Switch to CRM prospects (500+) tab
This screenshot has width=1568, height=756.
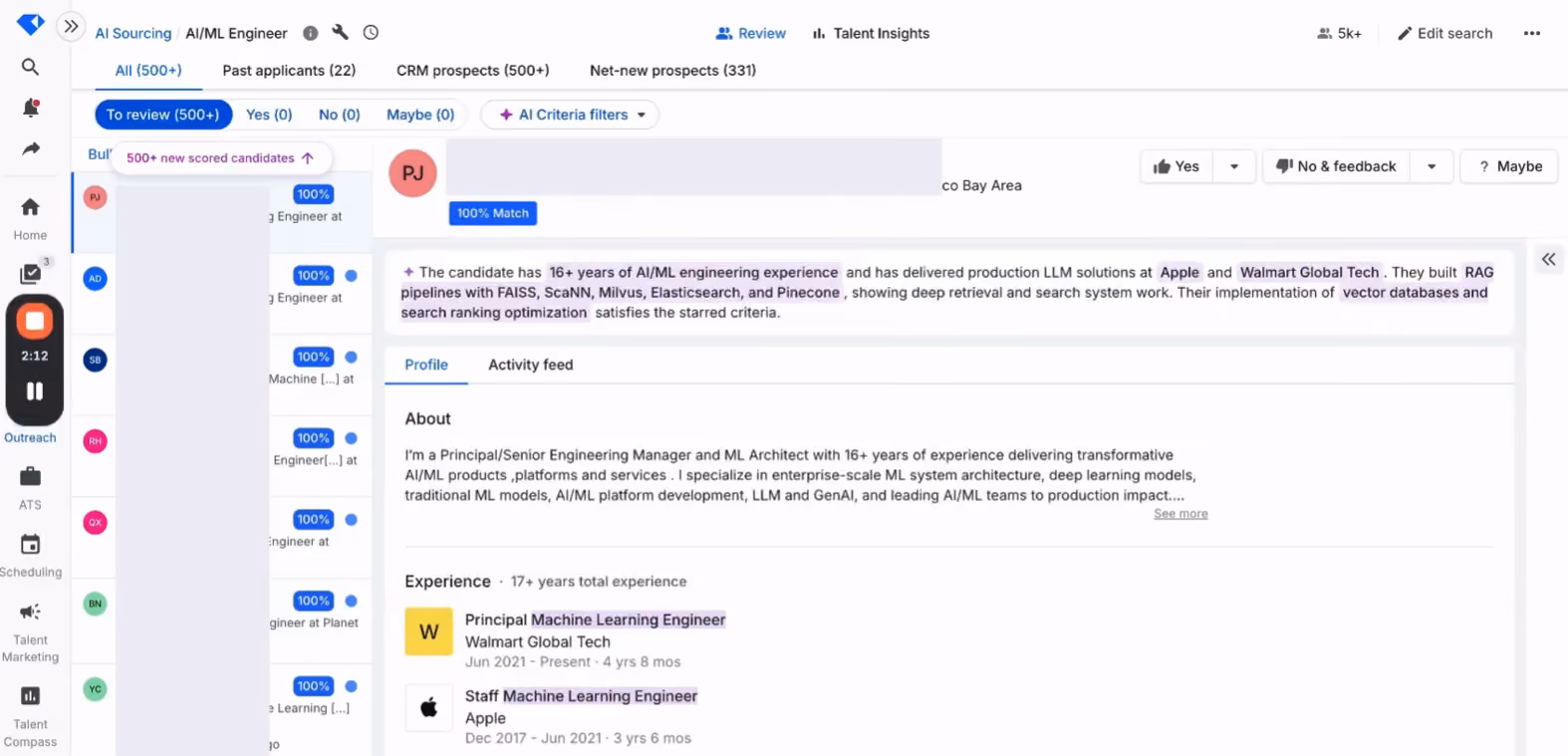click(473, 71)
